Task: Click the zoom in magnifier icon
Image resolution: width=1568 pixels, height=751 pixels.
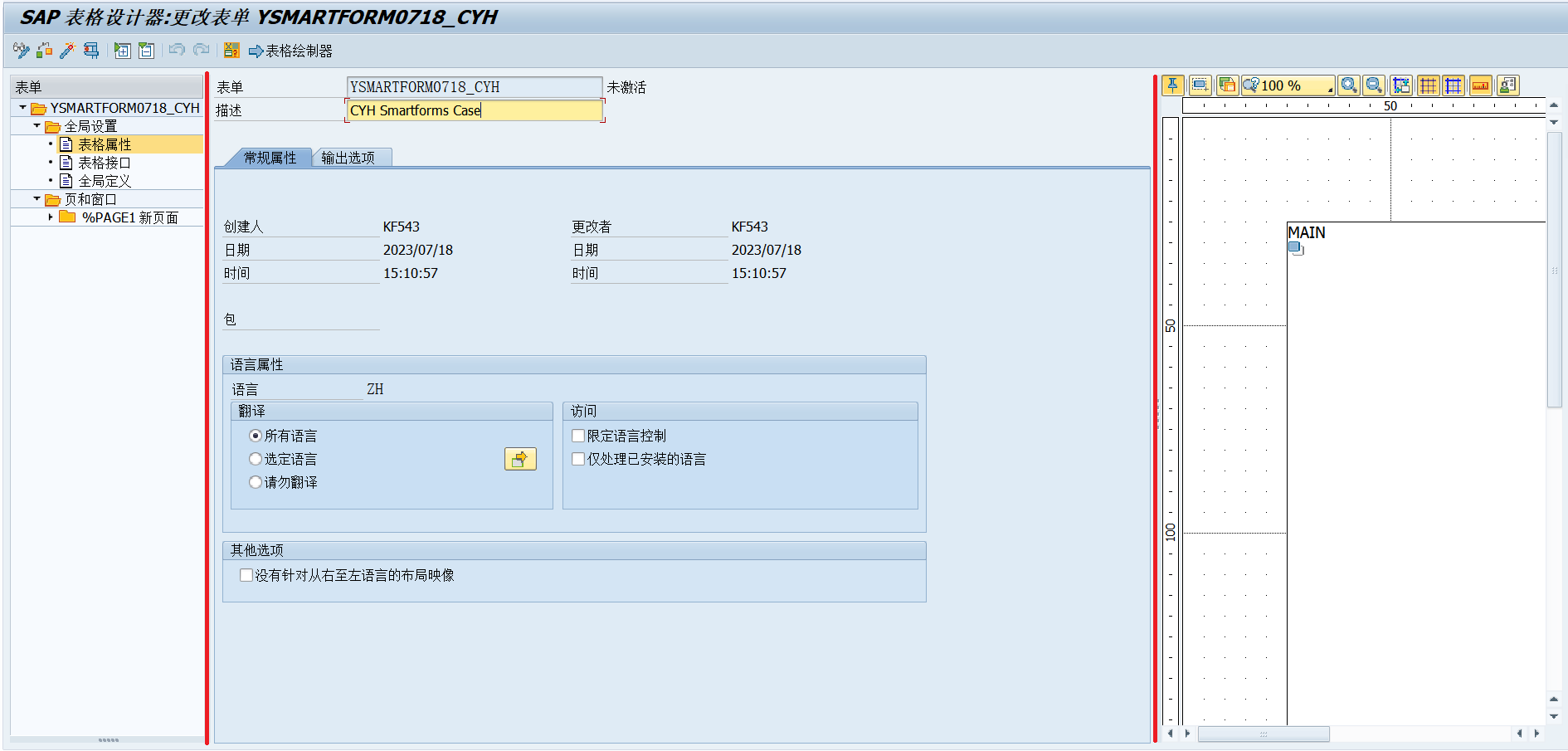Action: point(1349,85)
